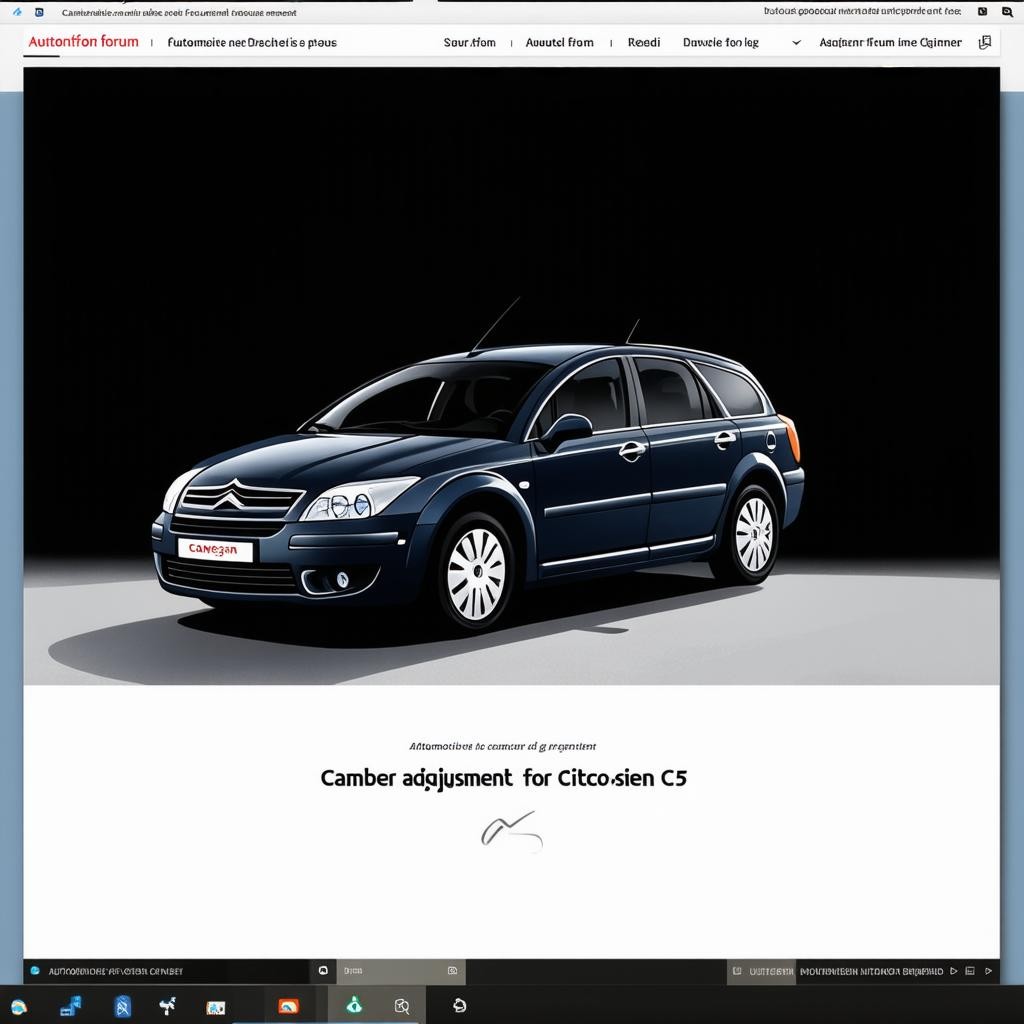Click the dark square icon left of the search magnifier
The width and height of the screenshot is (1024, 1024).
[x=982, y=11]
